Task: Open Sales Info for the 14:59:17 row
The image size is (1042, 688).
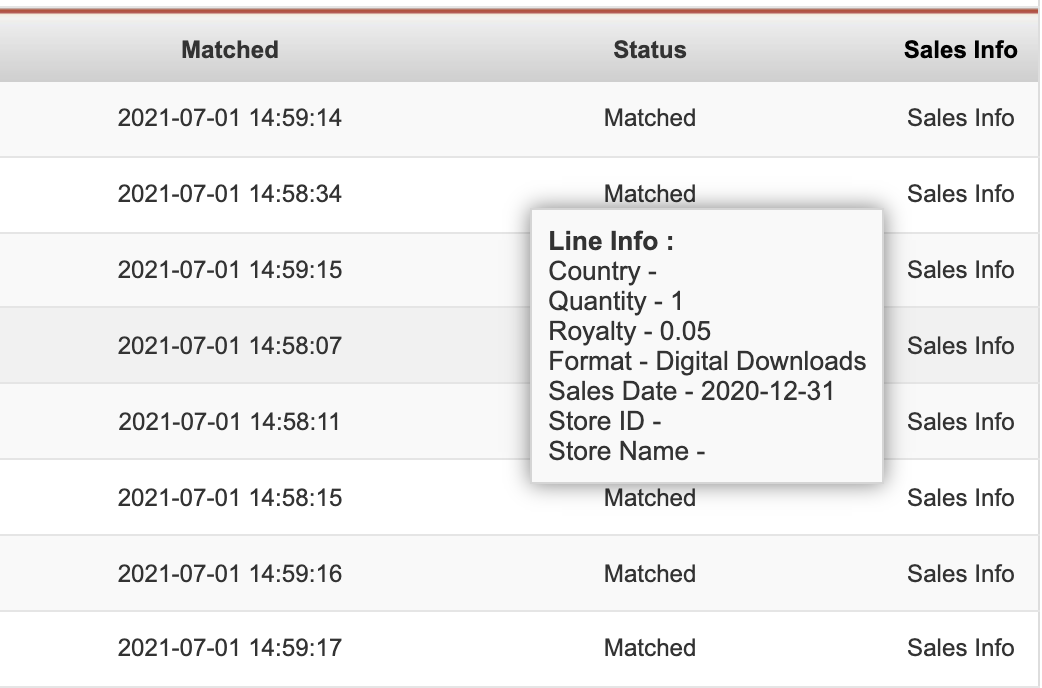Action: [960, 647]
